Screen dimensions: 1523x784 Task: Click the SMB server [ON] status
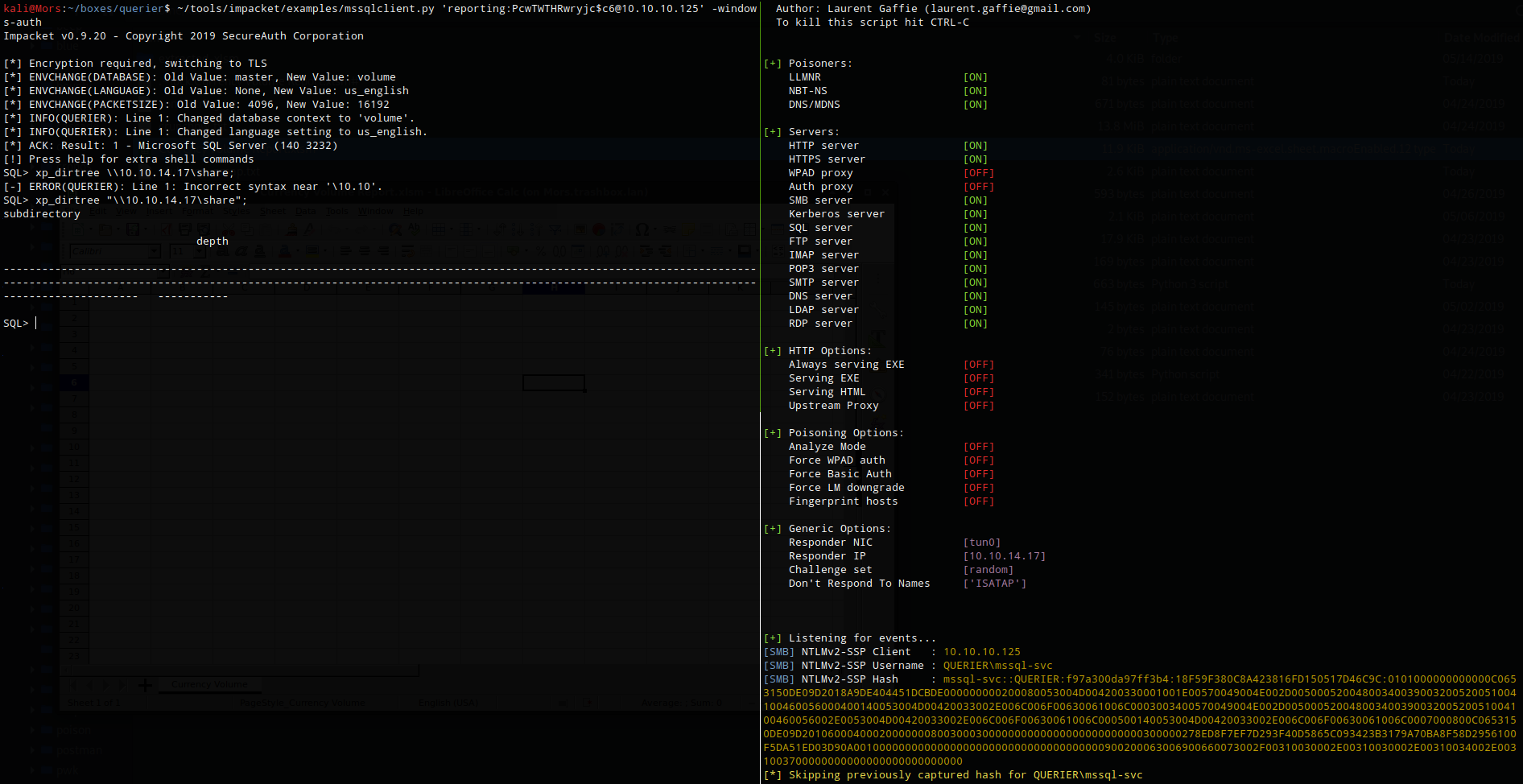pos(976,200)
